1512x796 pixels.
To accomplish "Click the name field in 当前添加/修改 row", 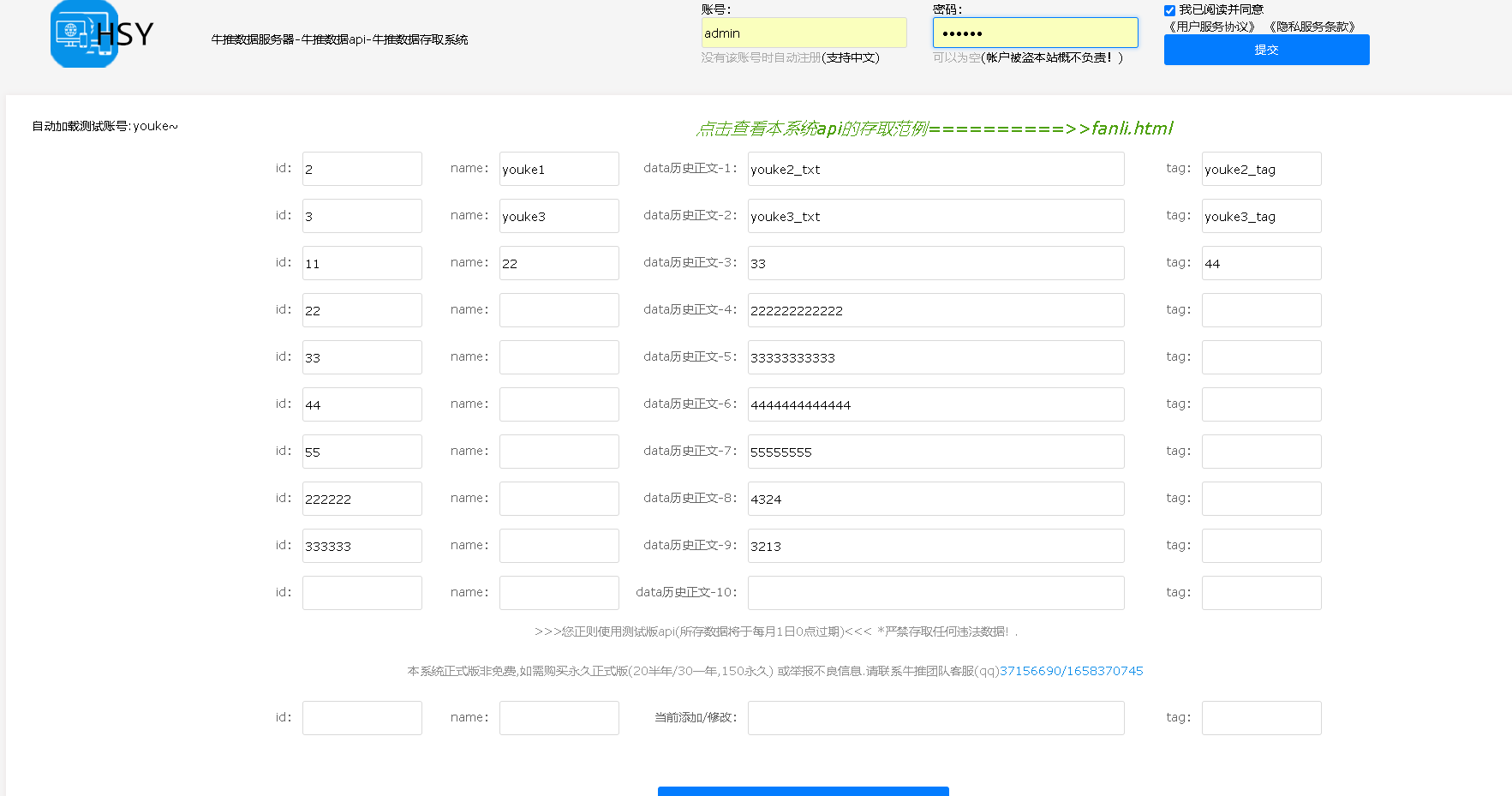I will point(559,718).
